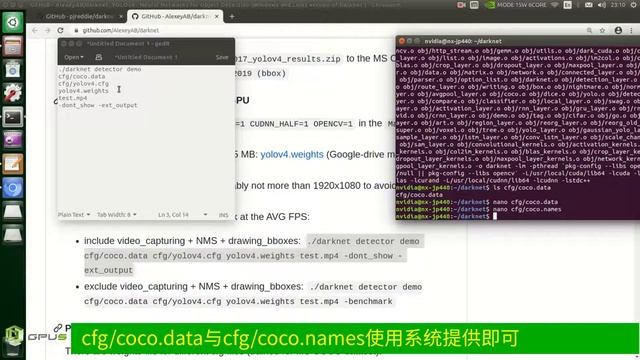Click the second removable drive icon in dock
Viewport: 640px width, 360px height.
coord(13,235)
